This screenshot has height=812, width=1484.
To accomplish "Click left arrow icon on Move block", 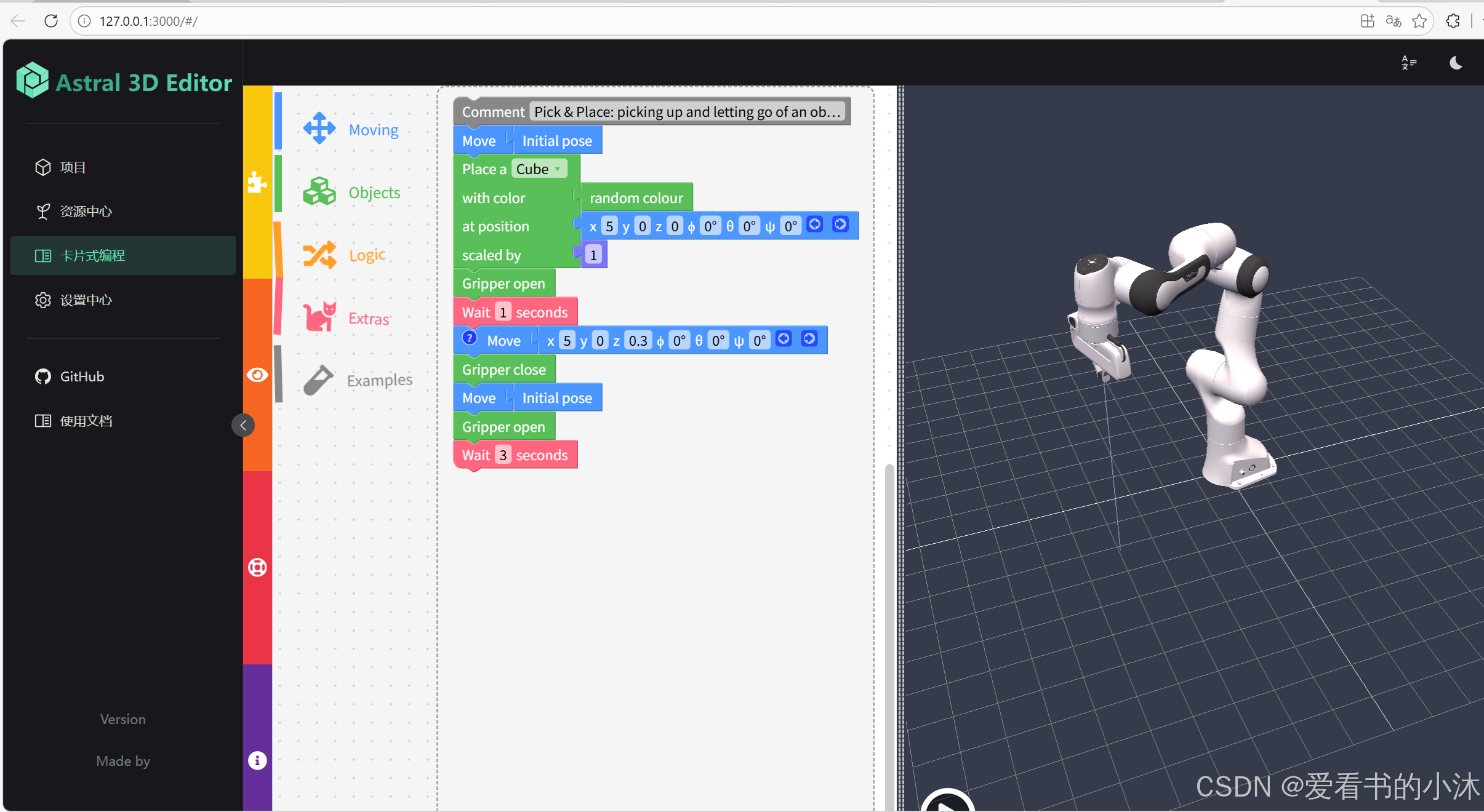I will pyautogui.click(x=784, y=338).
